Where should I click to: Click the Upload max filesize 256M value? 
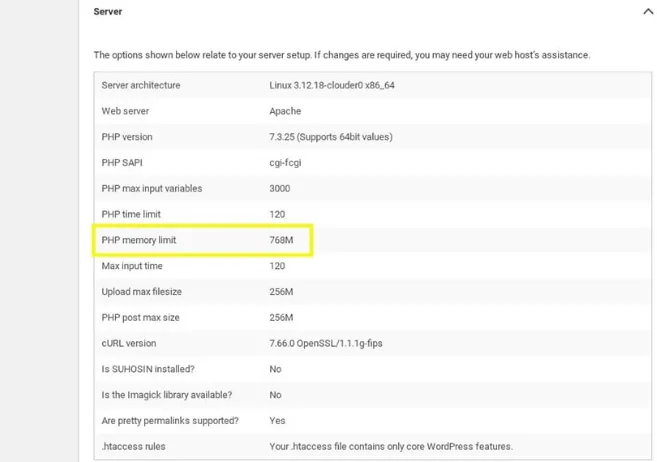coord(281,292)
